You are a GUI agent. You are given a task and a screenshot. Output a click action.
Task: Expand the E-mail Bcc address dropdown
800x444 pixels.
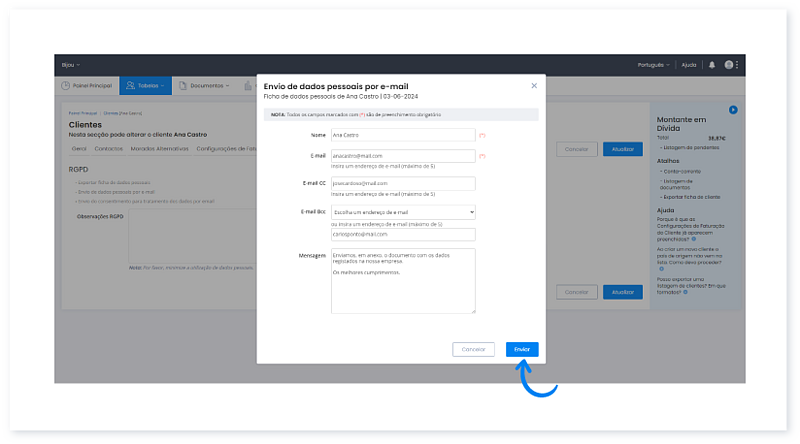point(403,212)
